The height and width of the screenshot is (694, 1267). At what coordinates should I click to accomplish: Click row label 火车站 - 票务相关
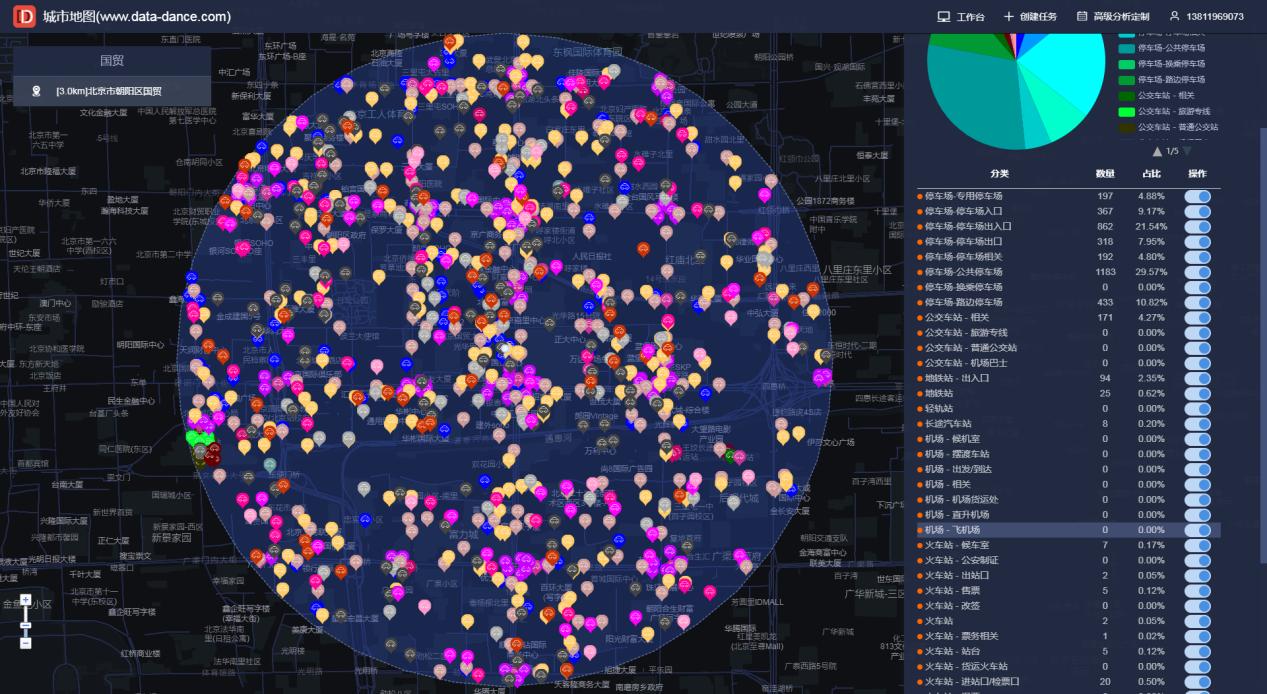pos(961,636)
